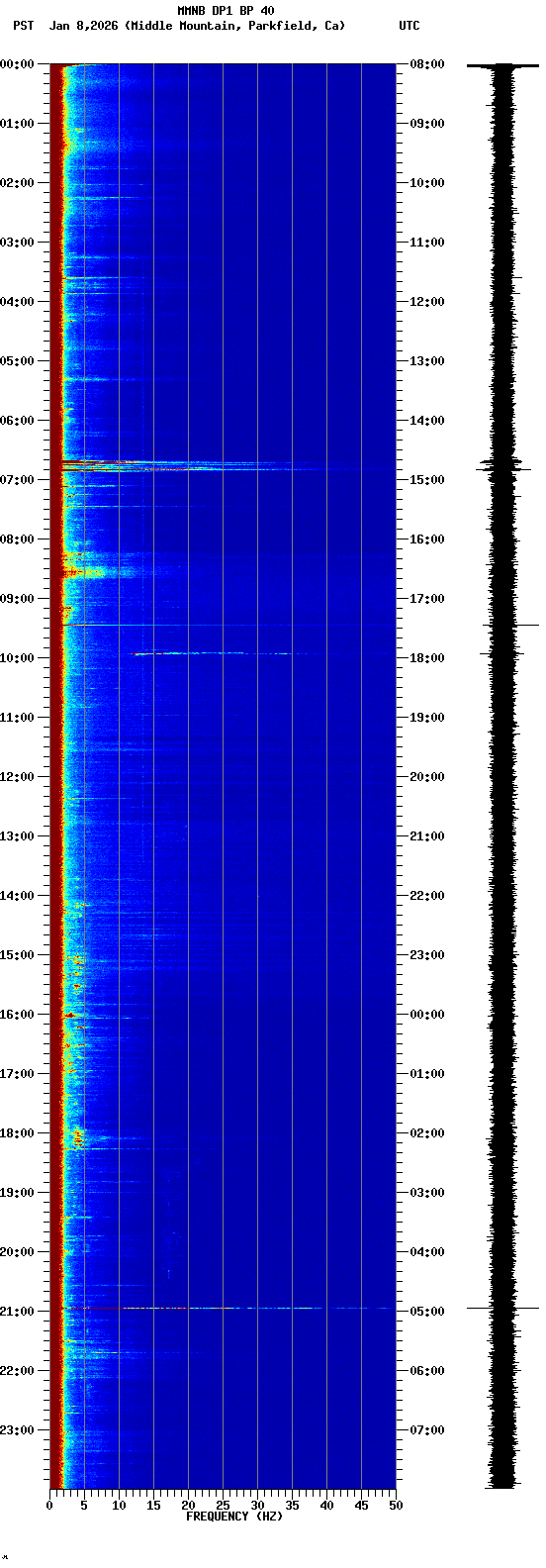Click the 16:00 PST time label

click(x=17, y=1015)
